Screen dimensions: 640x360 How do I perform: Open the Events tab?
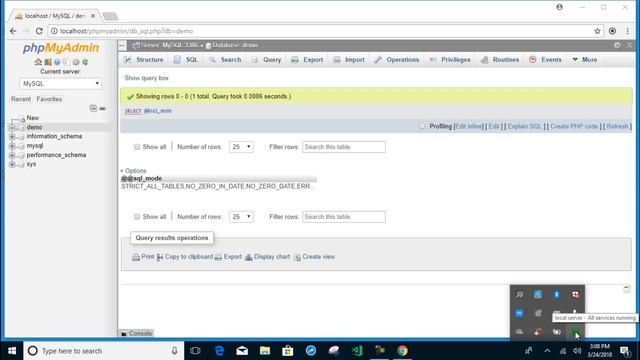(x=546, y=60)
